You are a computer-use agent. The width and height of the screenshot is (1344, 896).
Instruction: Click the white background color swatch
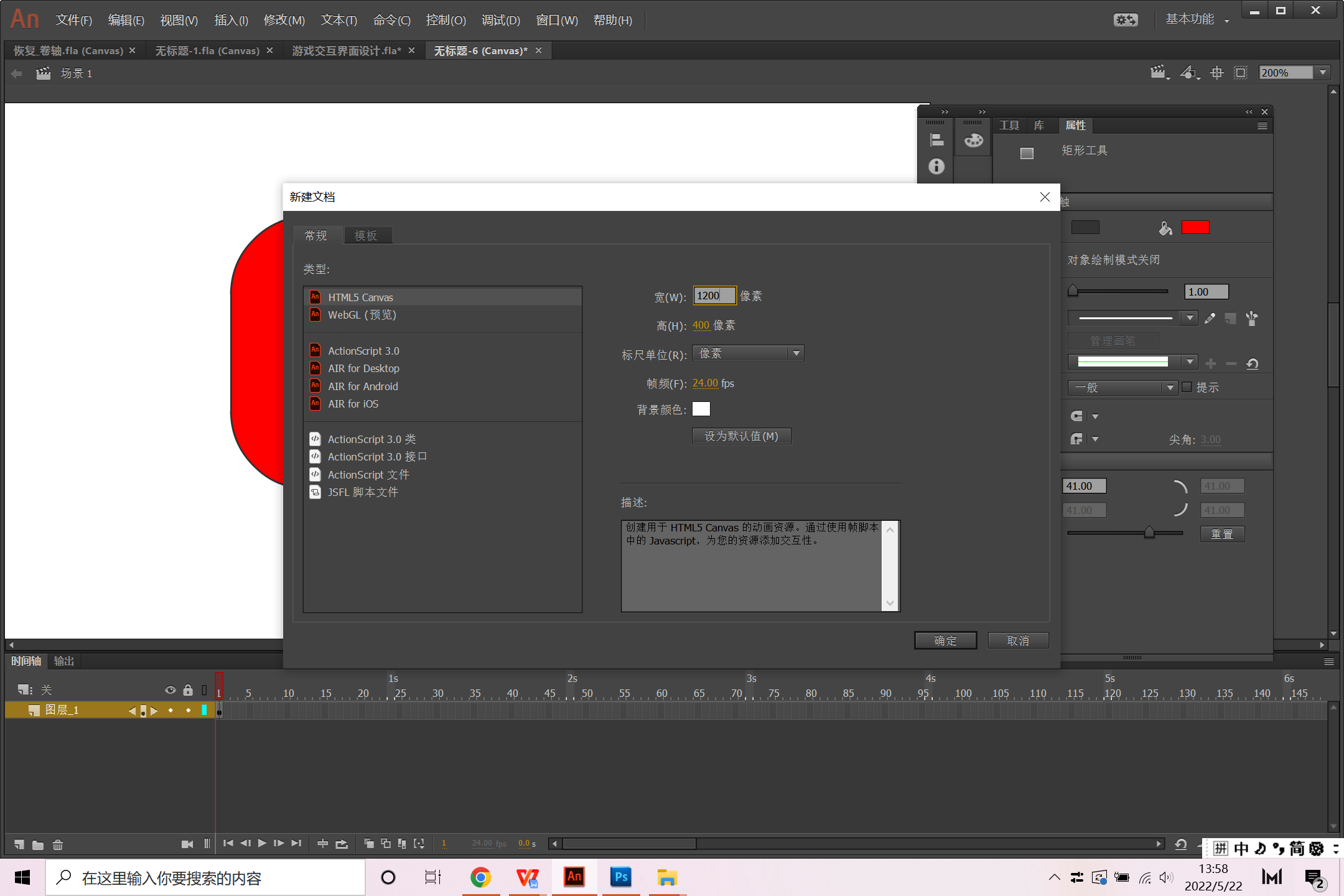tap(701, 409)
